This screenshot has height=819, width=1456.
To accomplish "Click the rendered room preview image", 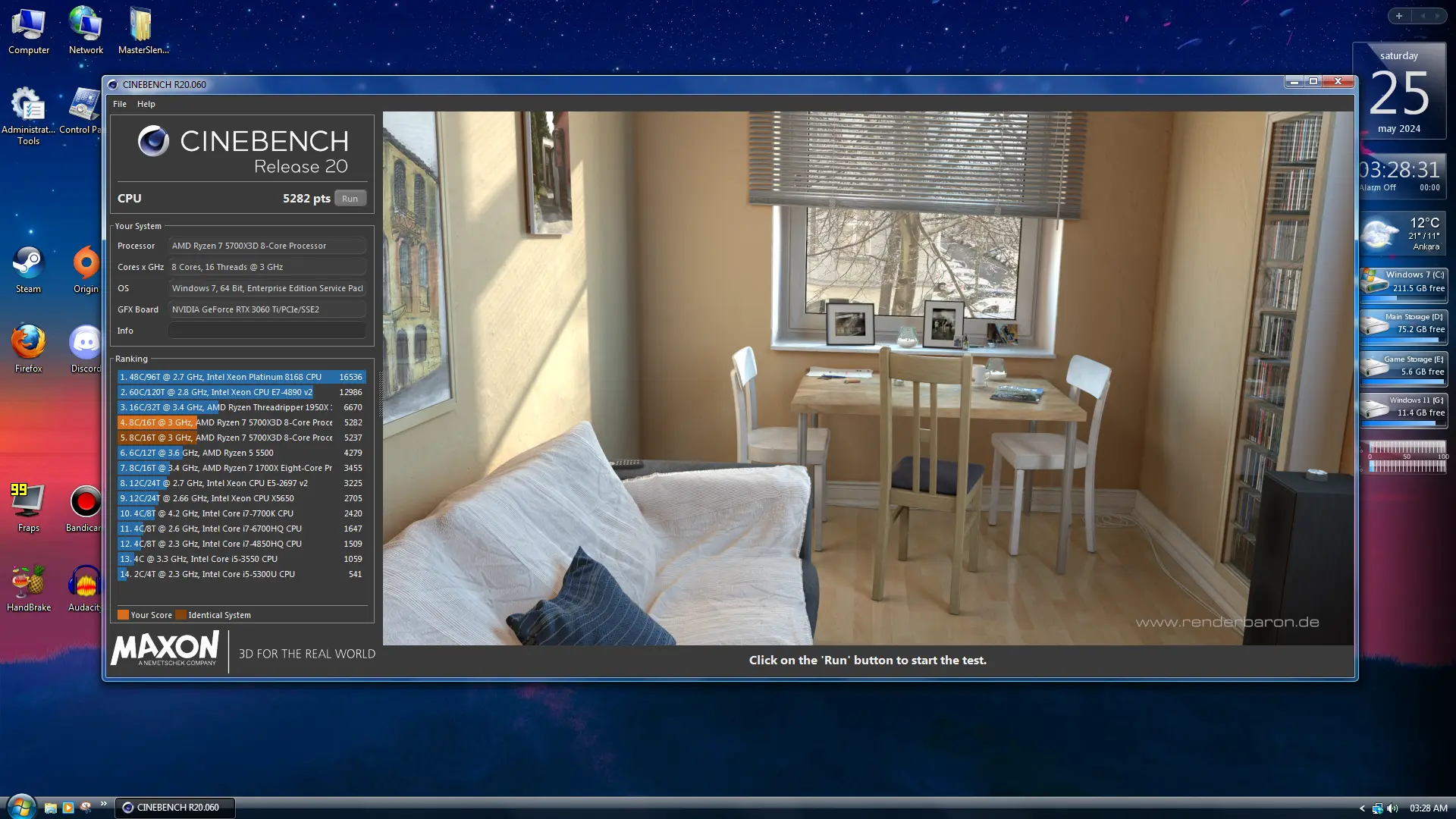I will pyautogui.click(x=868, y=378).
